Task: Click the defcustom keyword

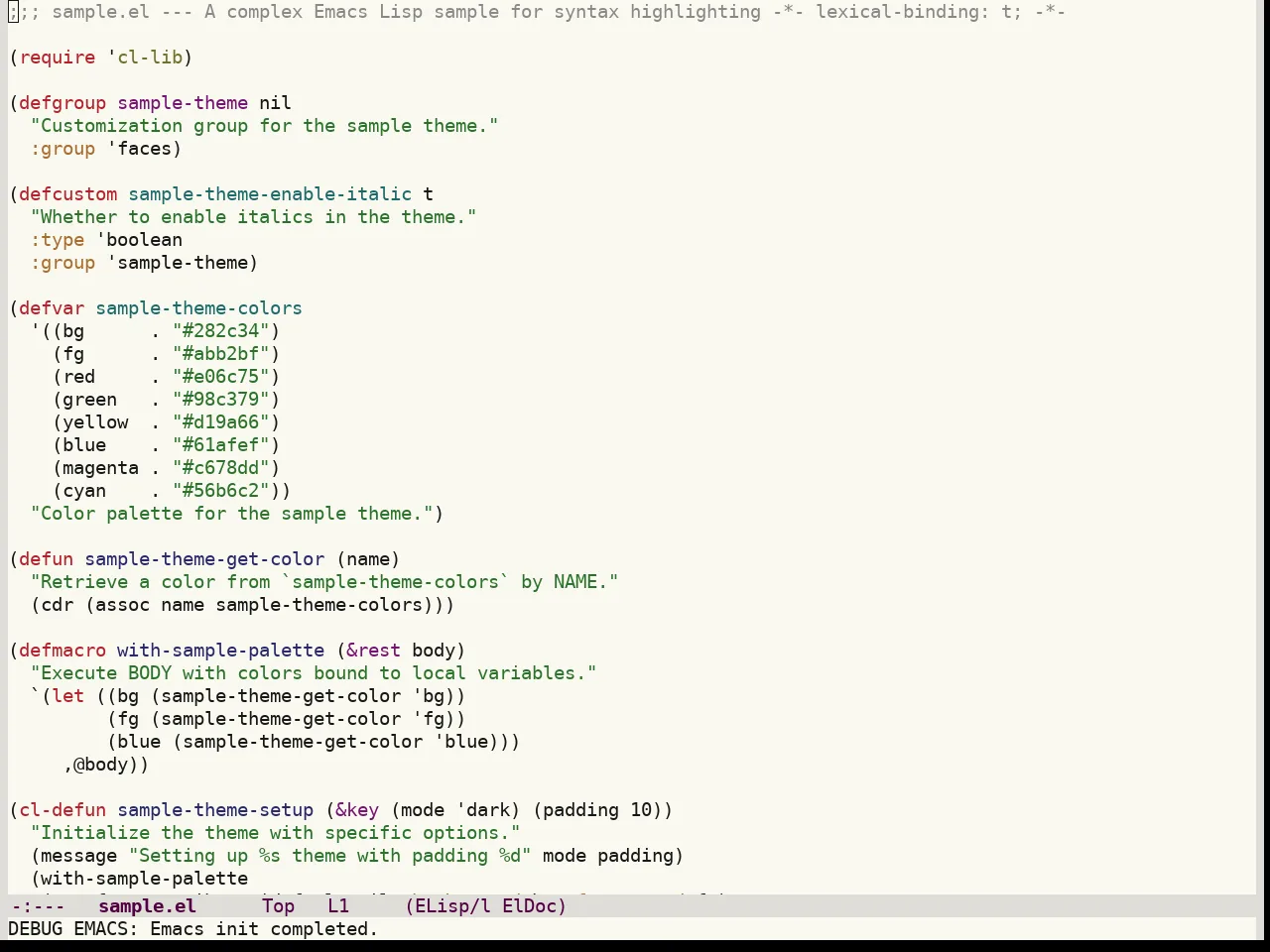Action: [68, 194]
